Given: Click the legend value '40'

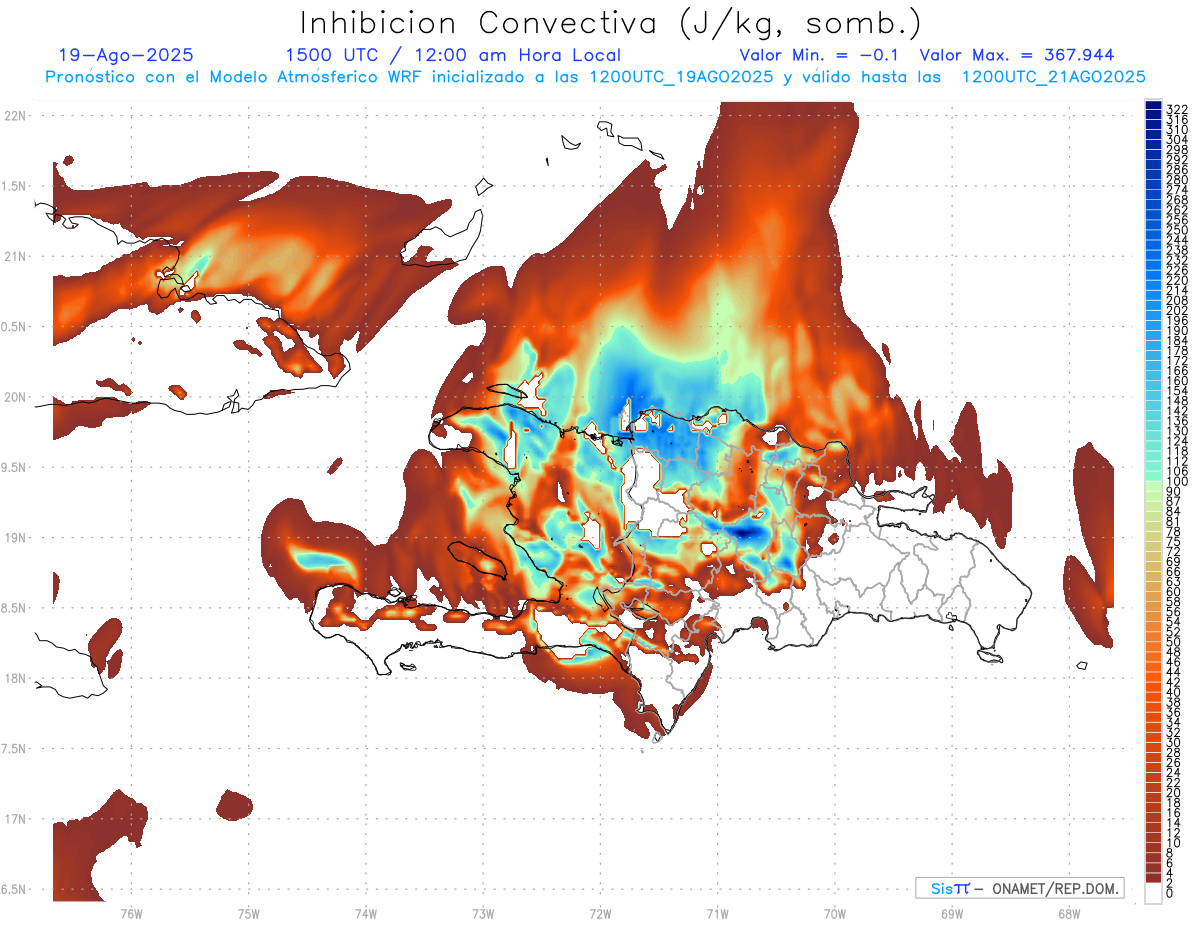Looking at the screenshot, I should coord(1174,692).
